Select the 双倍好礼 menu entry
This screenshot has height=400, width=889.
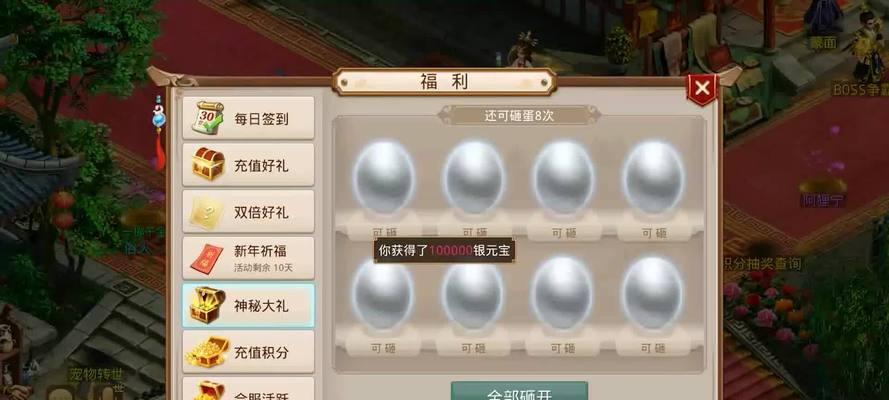[x=248, y=211]
